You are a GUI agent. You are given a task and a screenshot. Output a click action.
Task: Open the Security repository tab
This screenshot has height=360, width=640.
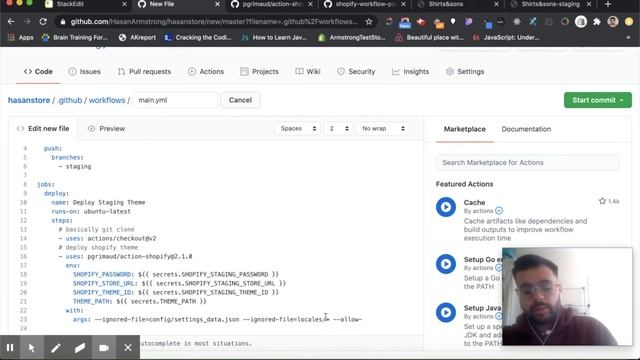coord(356,71)
